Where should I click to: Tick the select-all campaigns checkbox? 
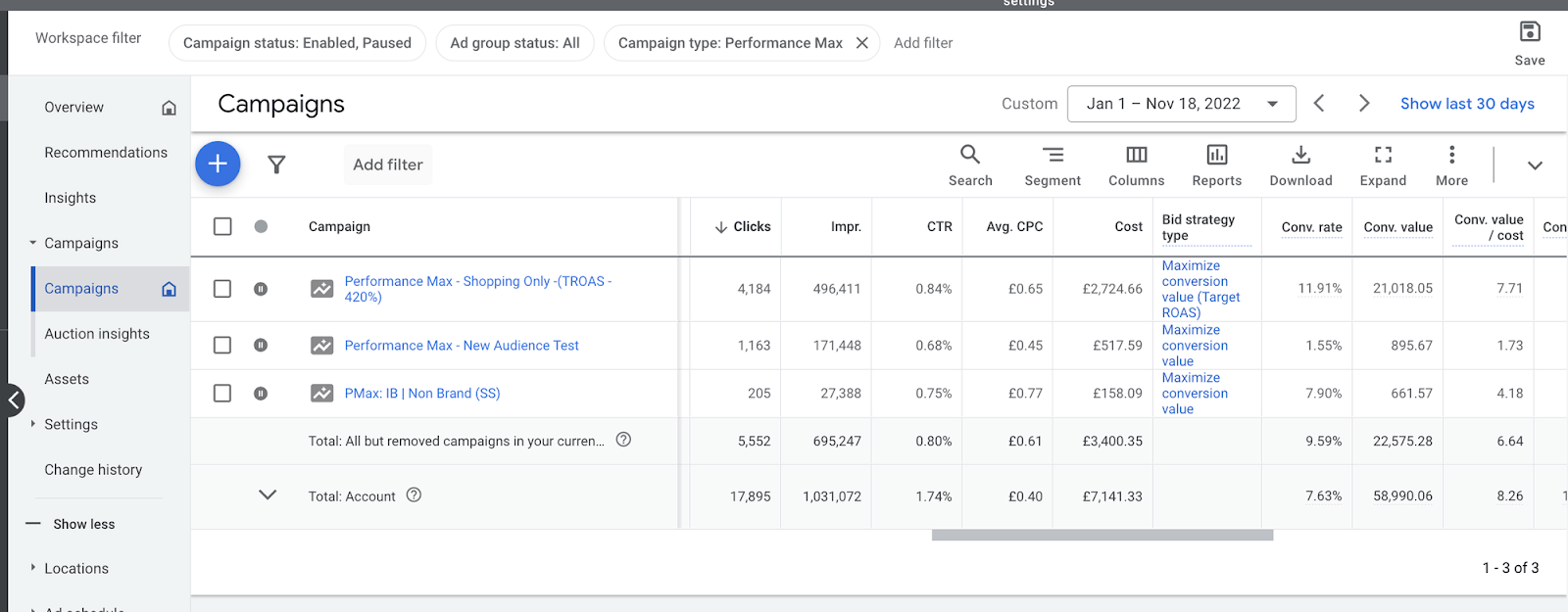coord(222,226)
